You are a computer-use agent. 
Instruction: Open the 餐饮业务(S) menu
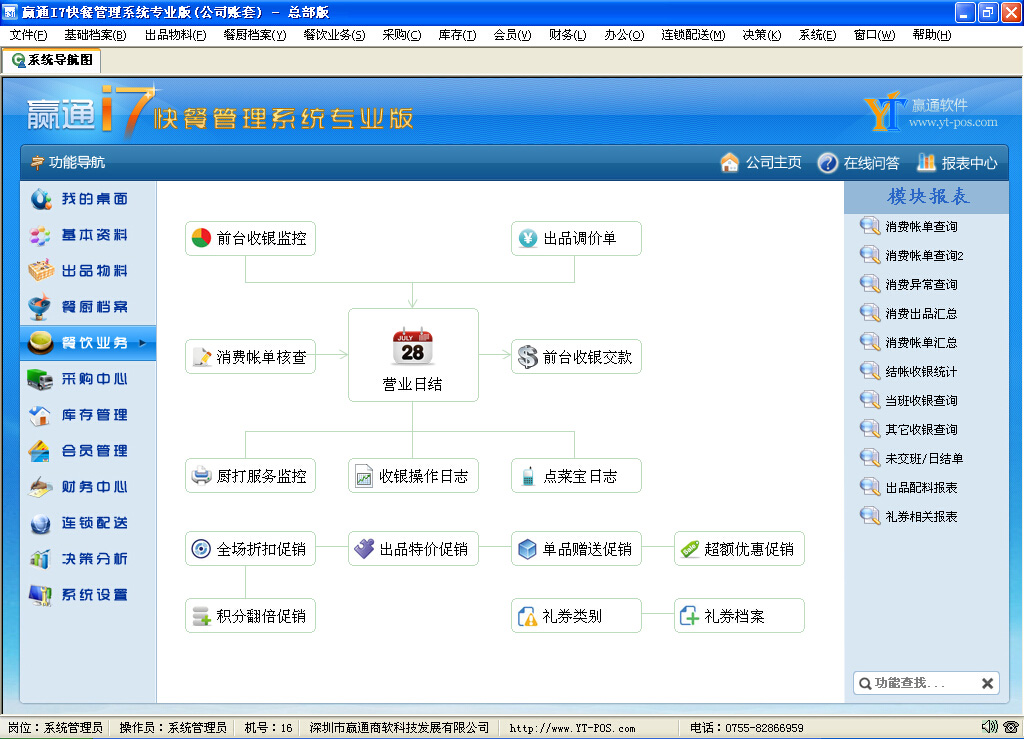[x=334, y=35]
